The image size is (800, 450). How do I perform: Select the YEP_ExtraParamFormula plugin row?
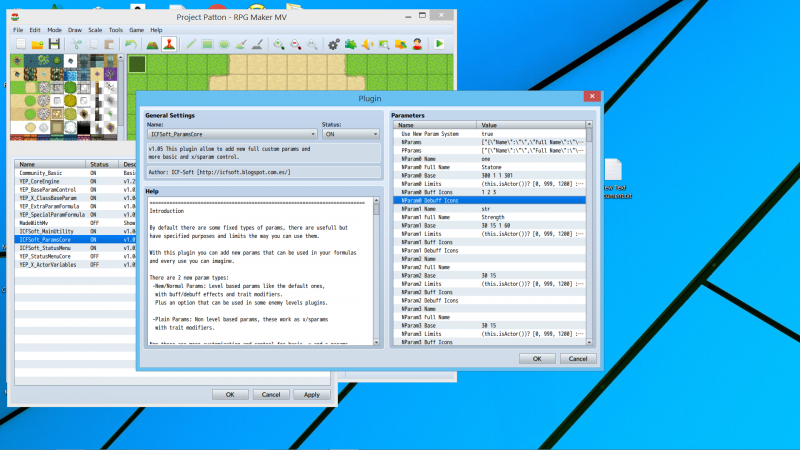[x=76, y=206]
